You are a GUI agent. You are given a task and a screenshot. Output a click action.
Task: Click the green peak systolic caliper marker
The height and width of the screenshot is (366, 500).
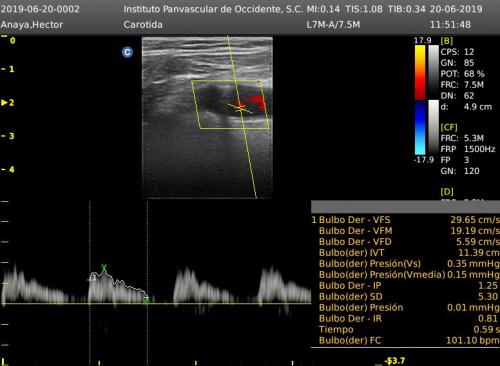104,267
